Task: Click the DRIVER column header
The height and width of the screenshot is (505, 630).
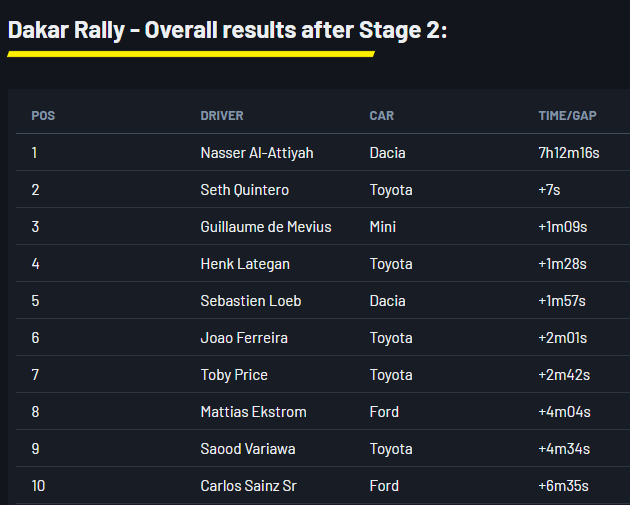Action: pos(222,116)
